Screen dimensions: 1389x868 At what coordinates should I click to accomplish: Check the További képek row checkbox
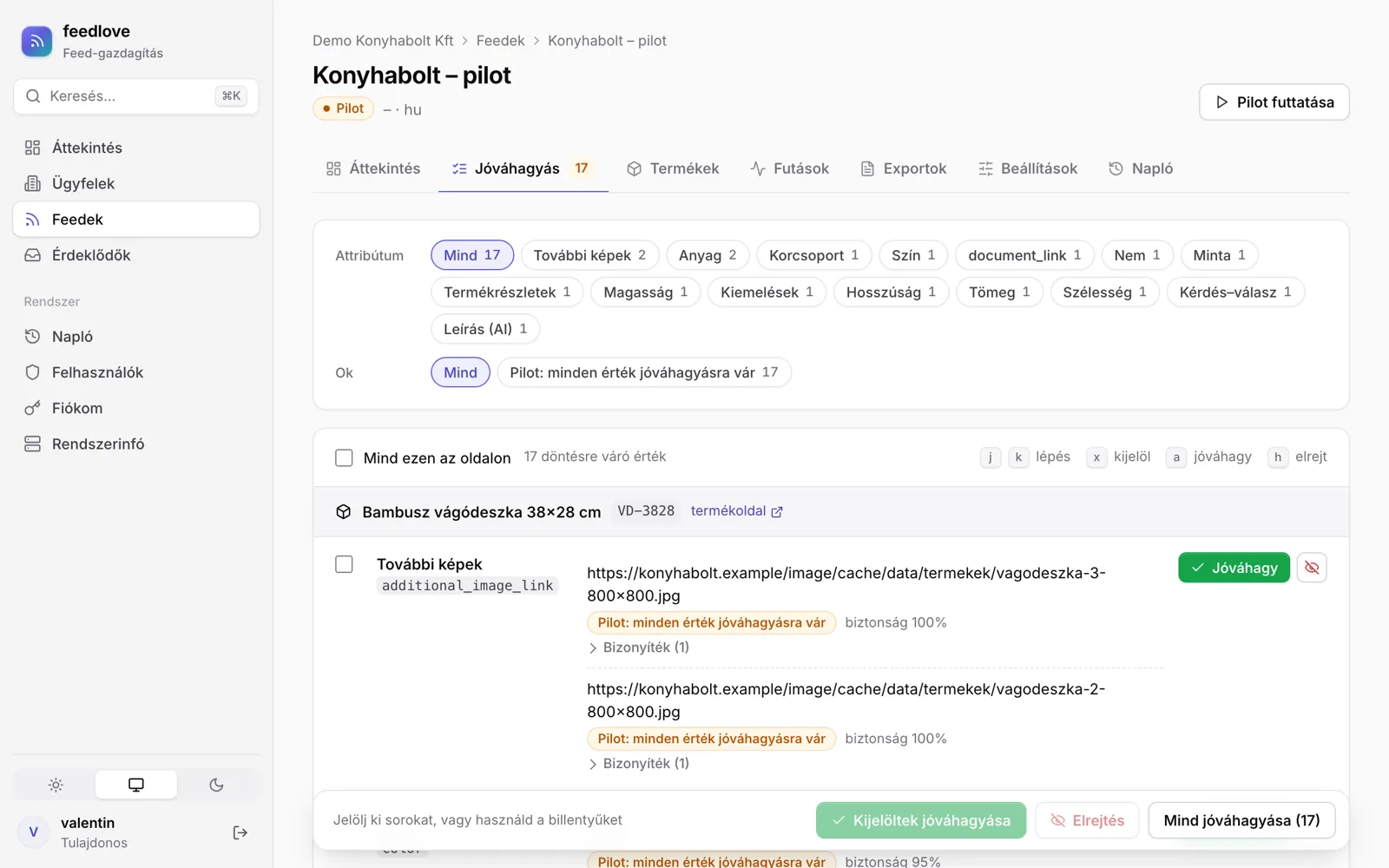(x=344, y=564)
